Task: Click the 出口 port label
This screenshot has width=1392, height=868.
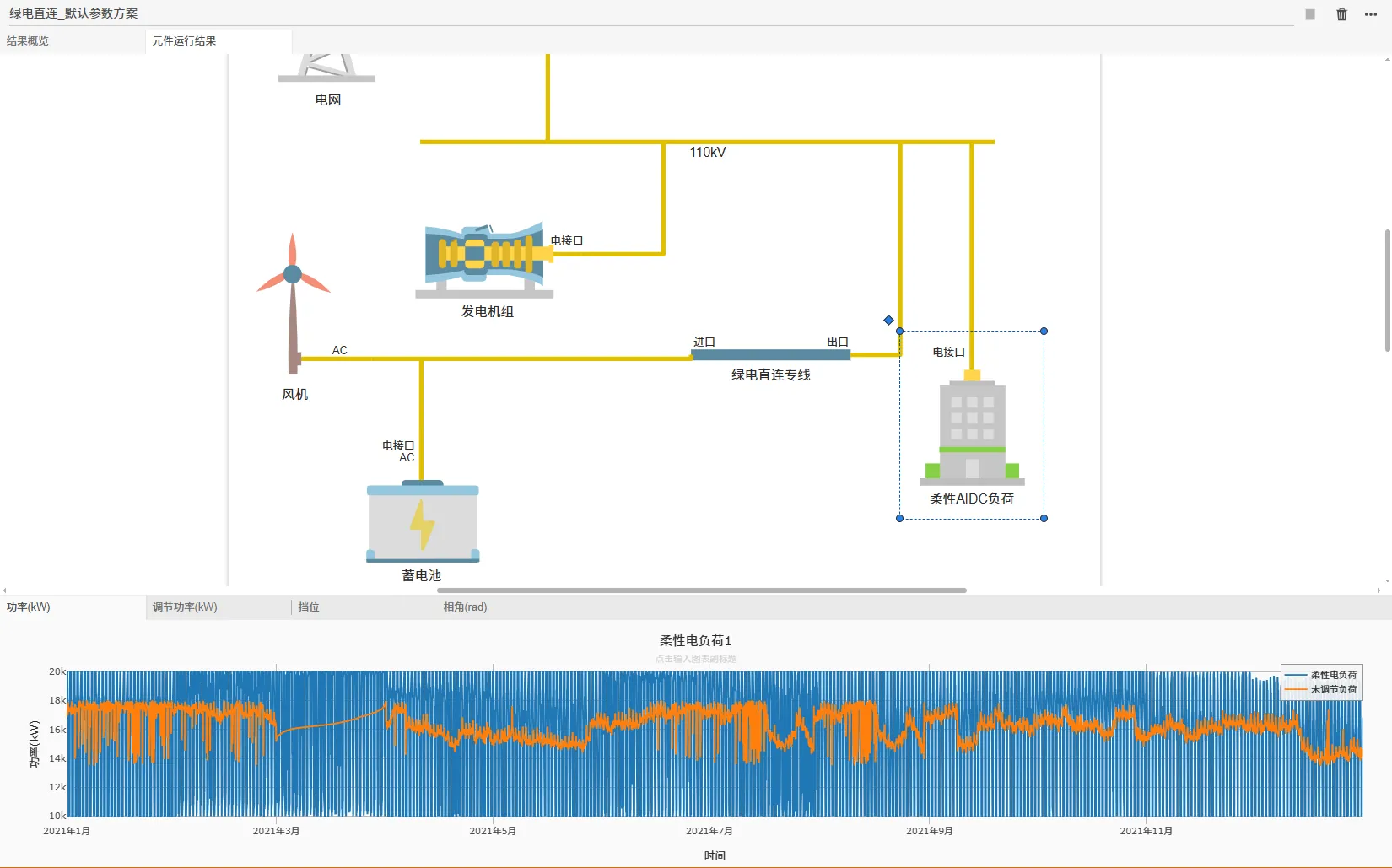Action: click(838, 342)
